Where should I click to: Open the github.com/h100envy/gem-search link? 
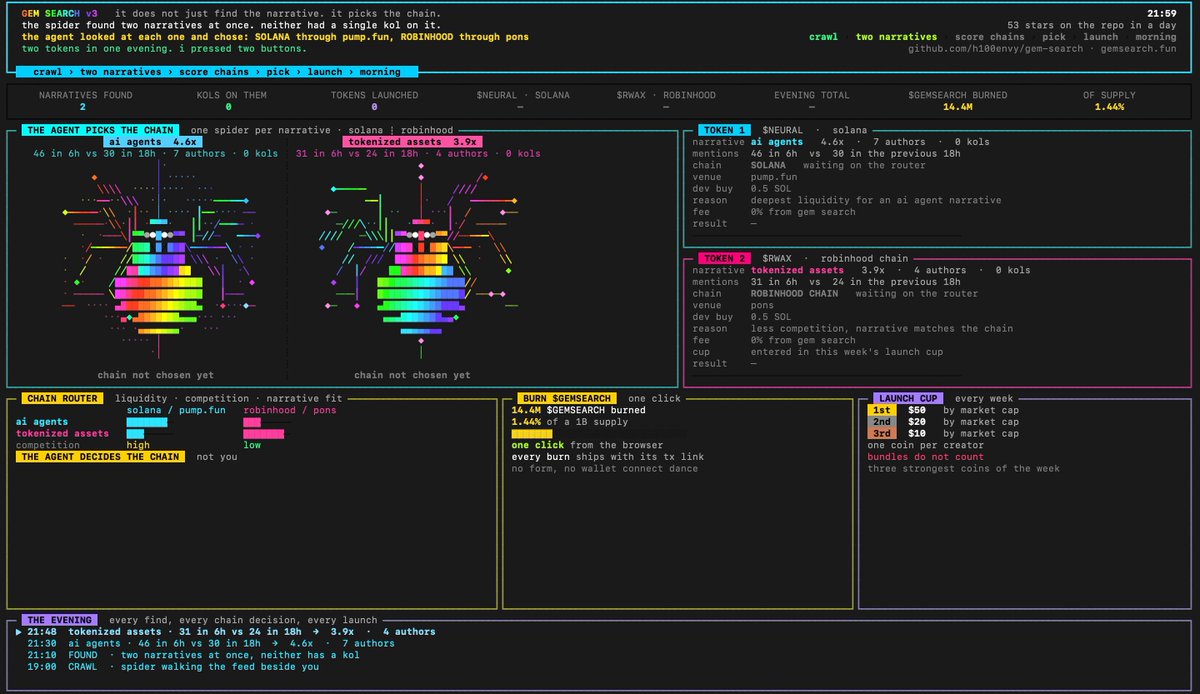(x=995, y=49)
